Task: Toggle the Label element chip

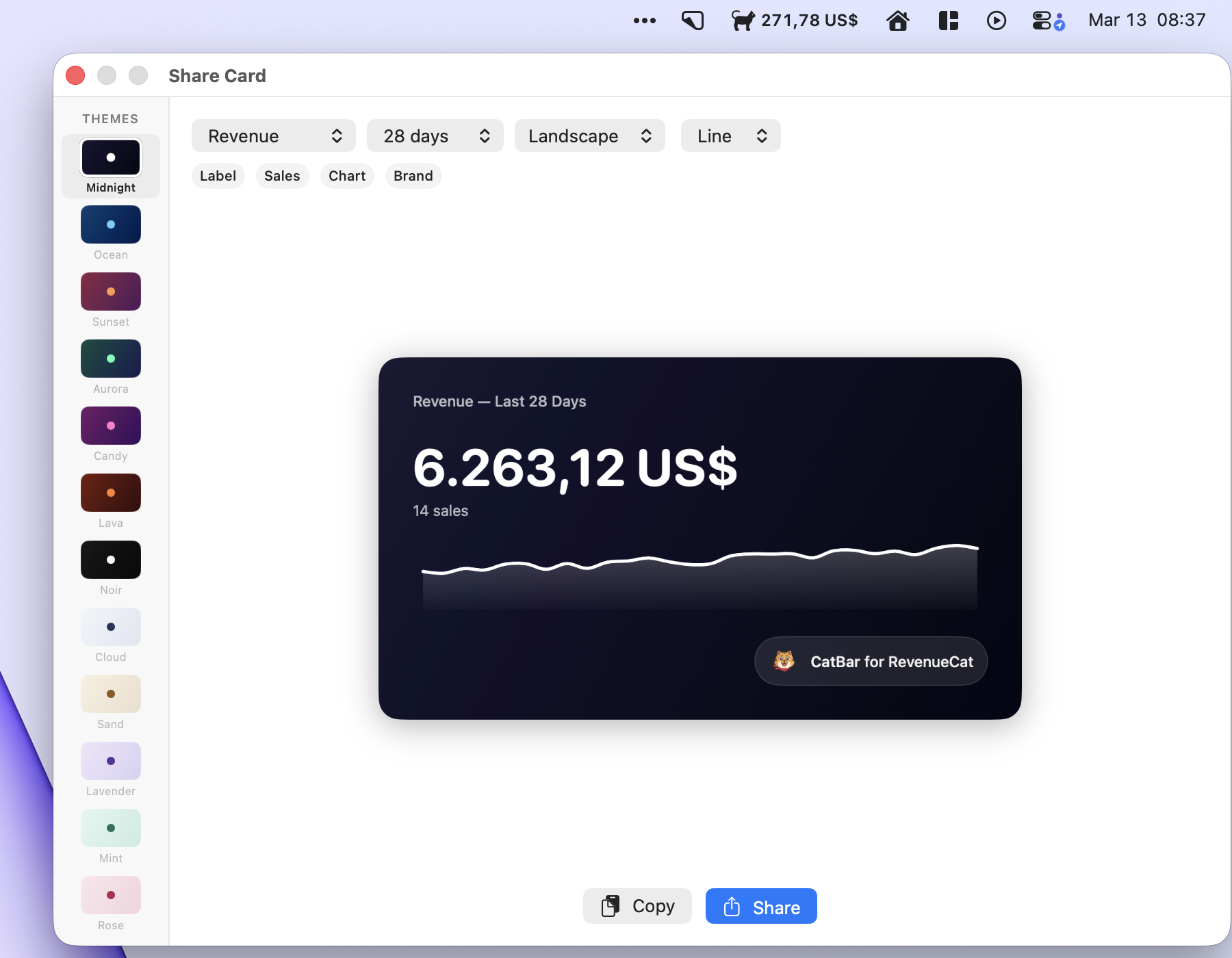Action: 218,176
